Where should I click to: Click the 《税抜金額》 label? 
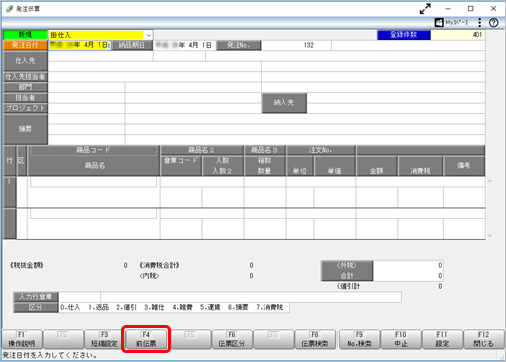27,265
